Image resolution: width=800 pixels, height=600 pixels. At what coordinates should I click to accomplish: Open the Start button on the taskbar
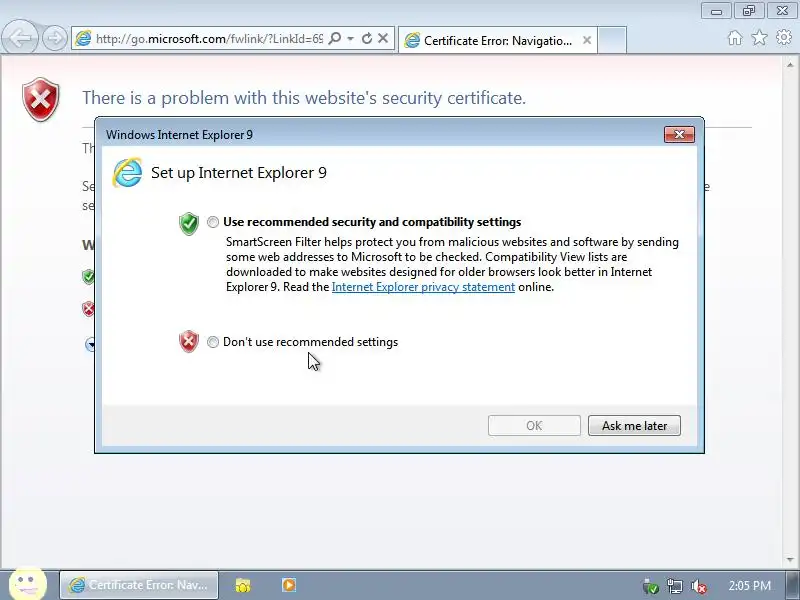[28, 584]
